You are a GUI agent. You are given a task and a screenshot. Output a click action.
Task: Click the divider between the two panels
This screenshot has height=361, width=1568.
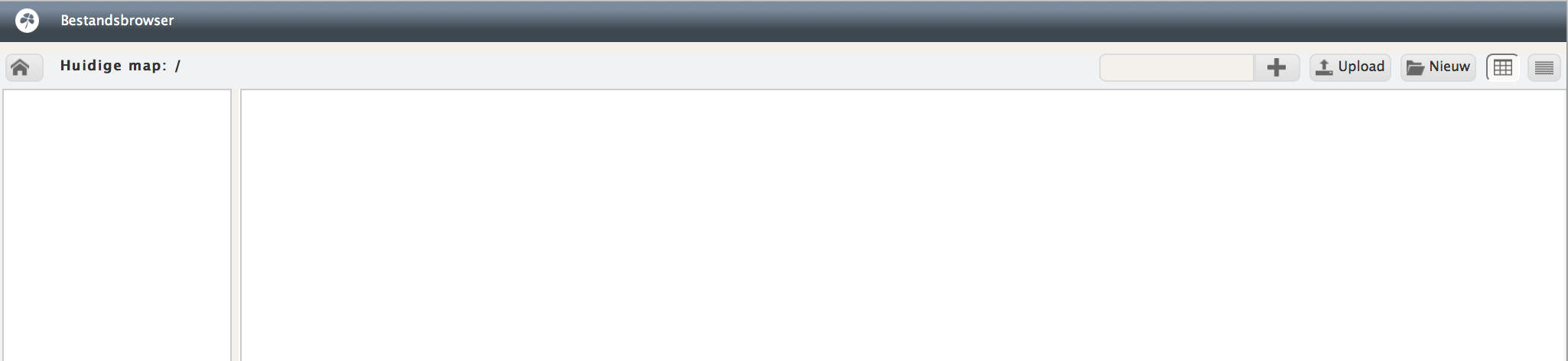click(236, 225)
